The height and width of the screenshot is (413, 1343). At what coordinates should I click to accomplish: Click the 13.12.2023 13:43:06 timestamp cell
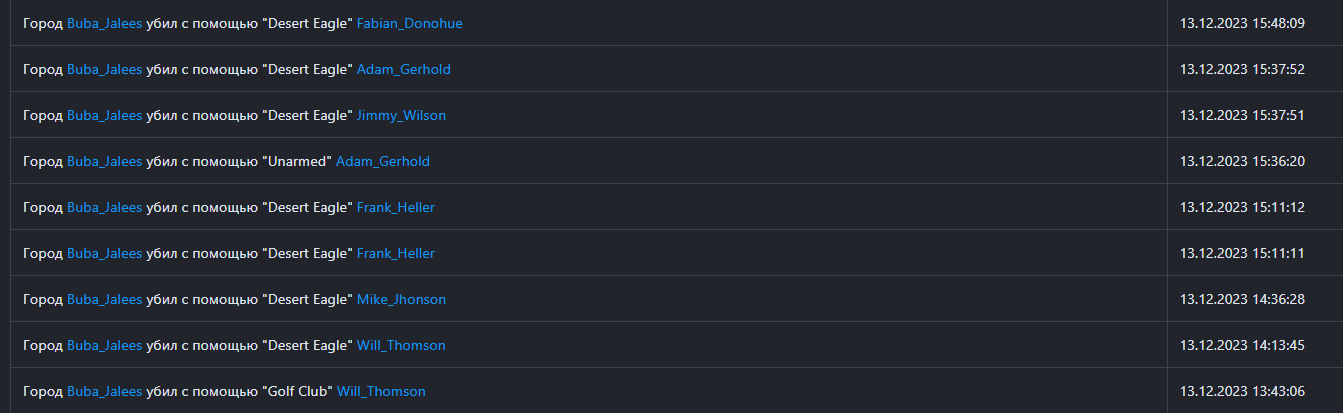point(1242,391)
